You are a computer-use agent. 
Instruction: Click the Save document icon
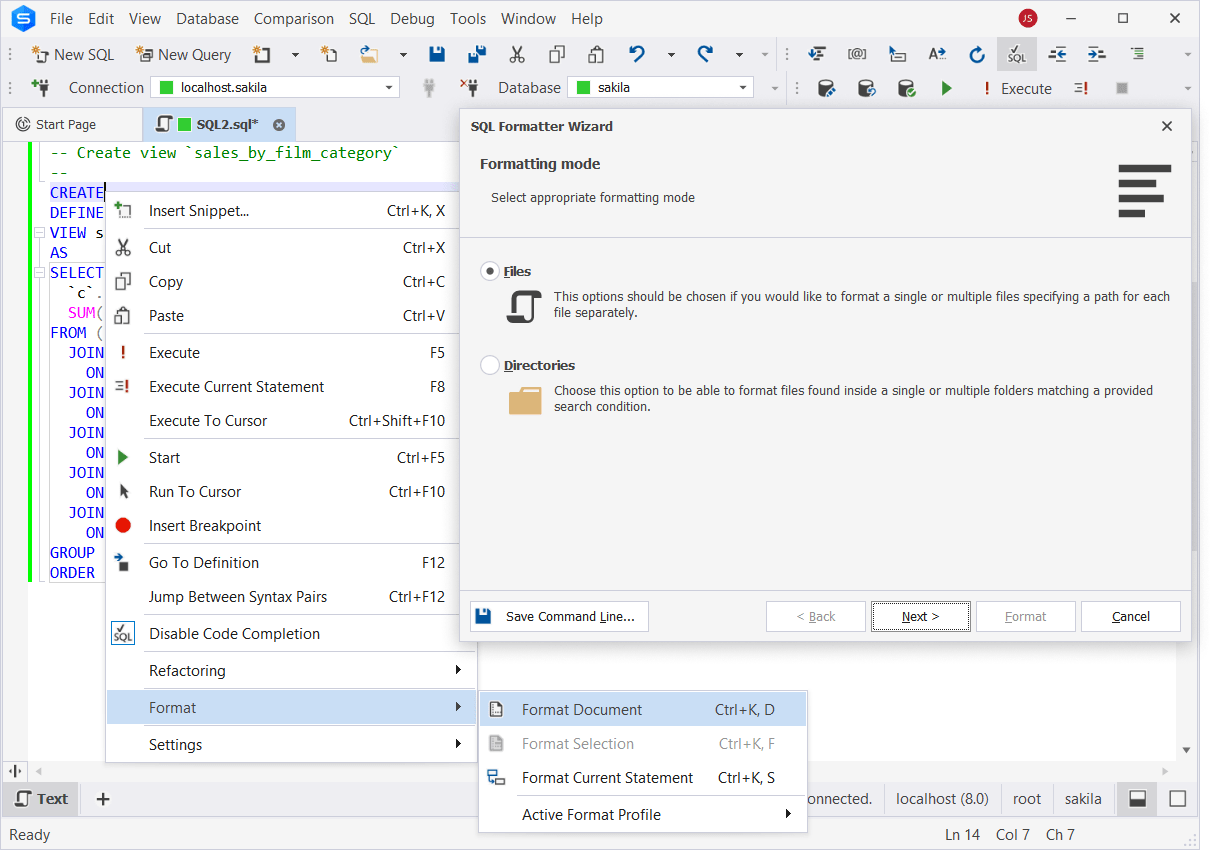click(437, 54)
